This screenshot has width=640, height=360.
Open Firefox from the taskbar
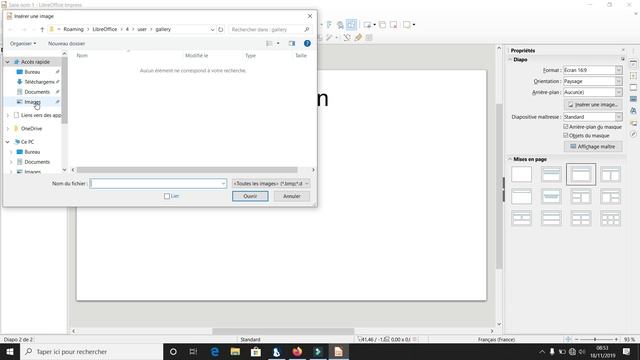click(x=297, y=352)
